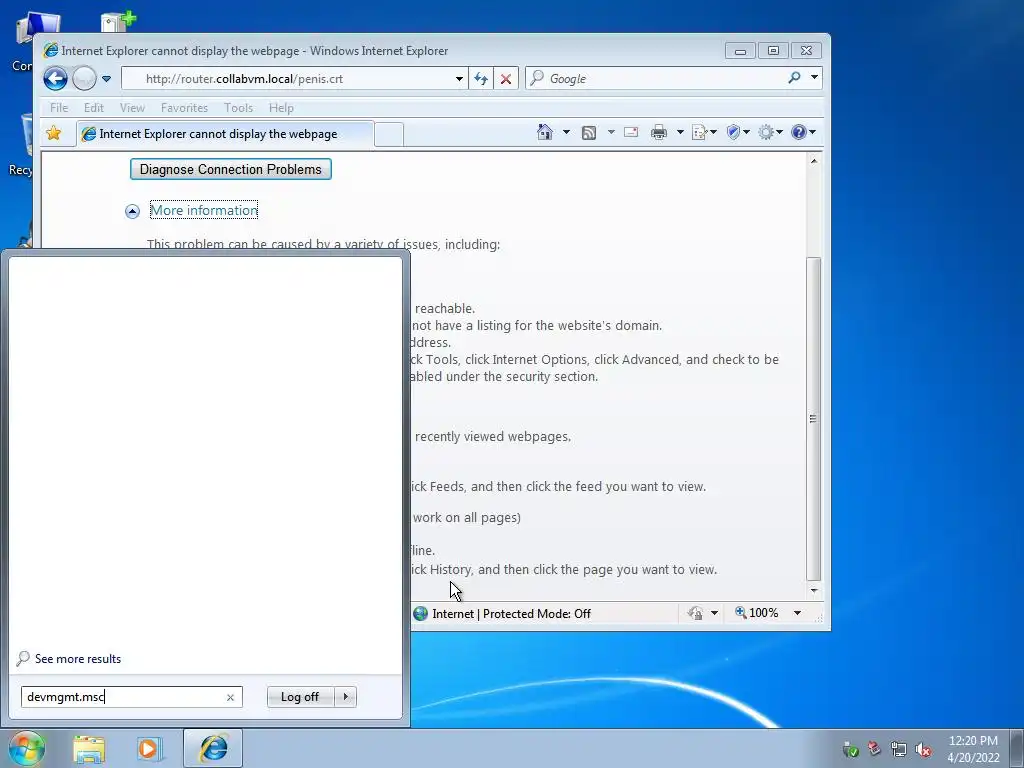This screenshot has width=1024, height=768.
Task: Click the address bar URL field
Action: pos(287,79)
